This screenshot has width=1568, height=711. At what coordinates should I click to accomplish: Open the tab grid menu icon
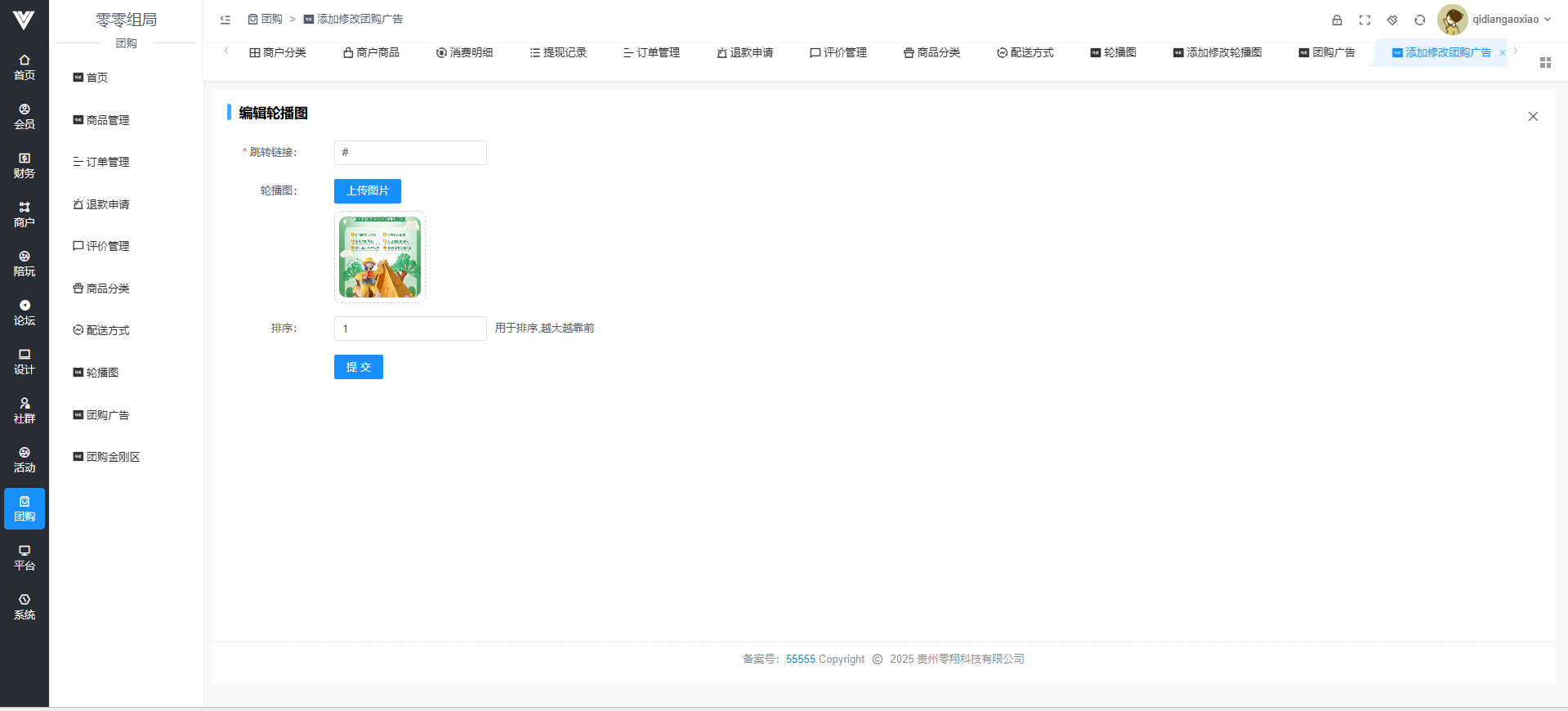pos(1545,63)
